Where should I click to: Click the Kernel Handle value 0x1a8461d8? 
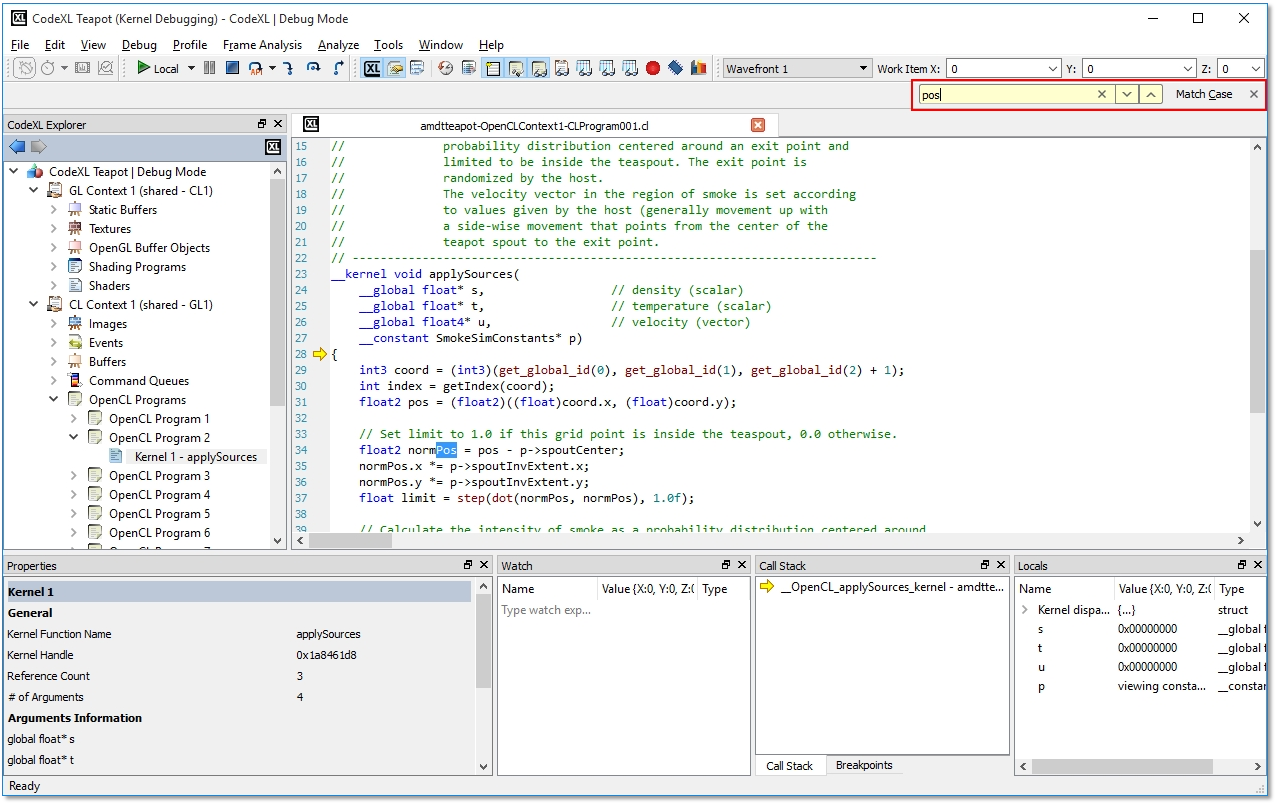327,655
